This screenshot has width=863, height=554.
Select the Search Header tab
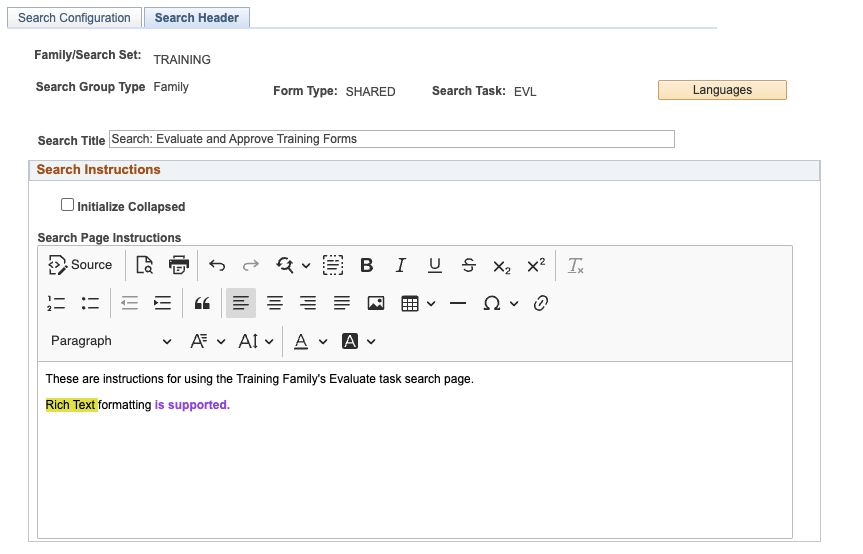[x=196, y=18]
